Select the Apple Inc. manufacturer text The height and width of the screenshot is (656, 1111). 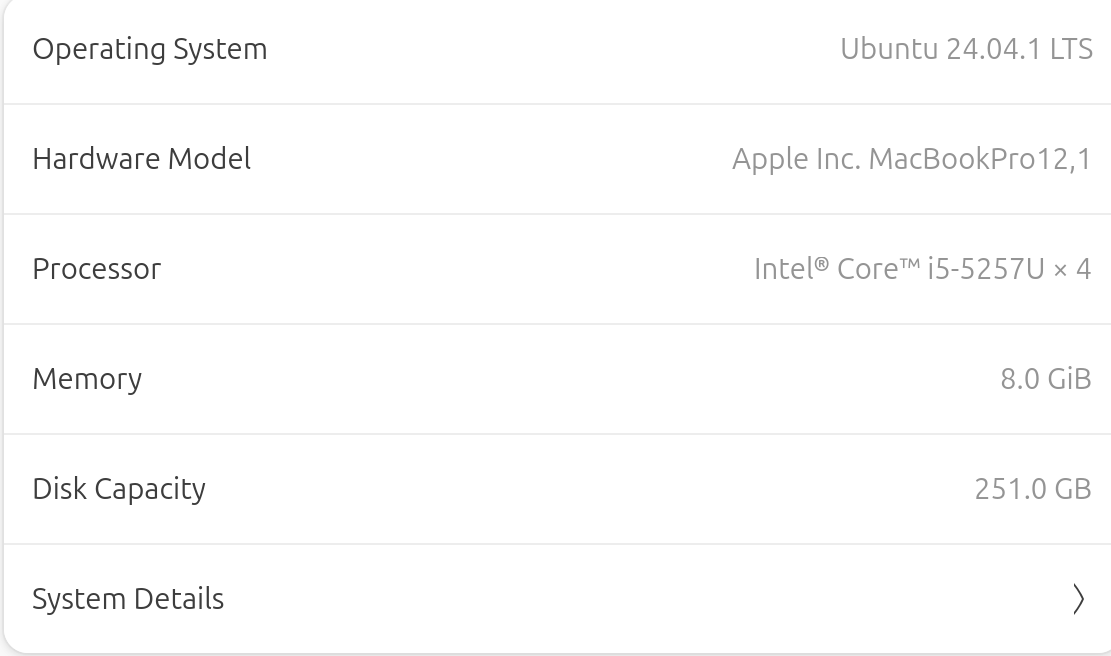[796, 159]
